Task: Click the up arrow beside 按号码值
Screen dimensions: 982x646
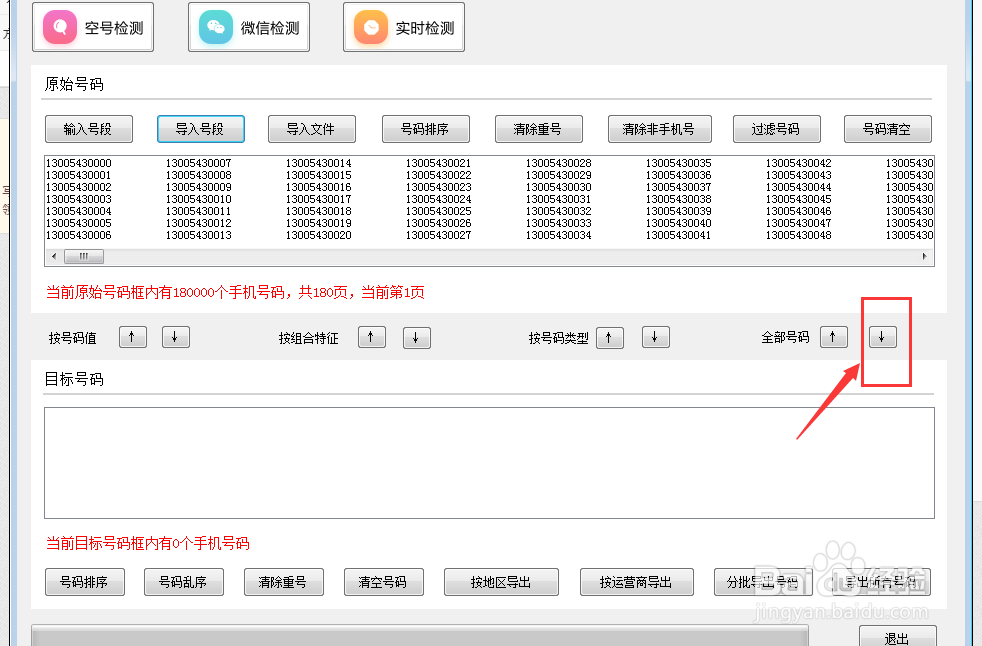Action: pyautogui.click(x=132, y=337)
